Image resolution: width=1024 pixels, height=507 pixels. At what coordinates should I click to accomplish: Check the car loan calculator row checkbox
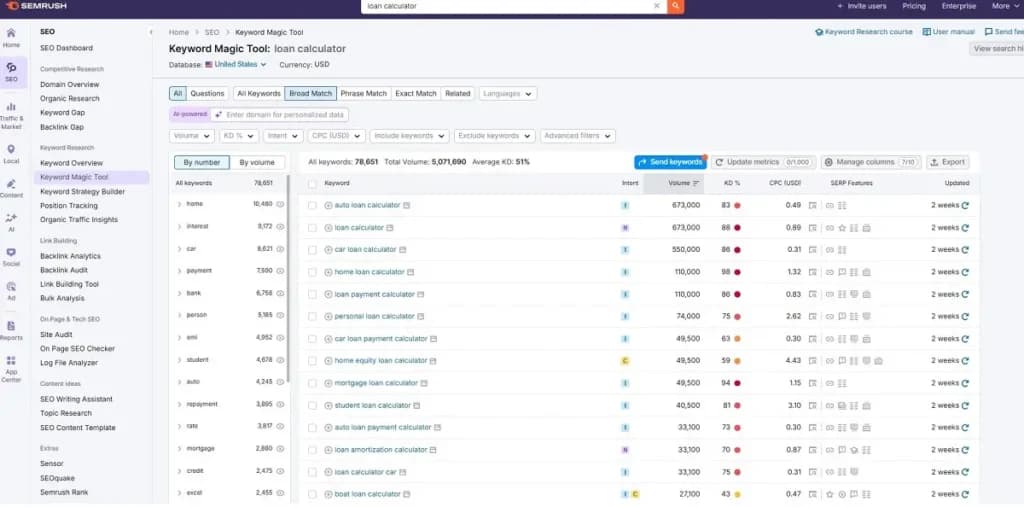312,250
